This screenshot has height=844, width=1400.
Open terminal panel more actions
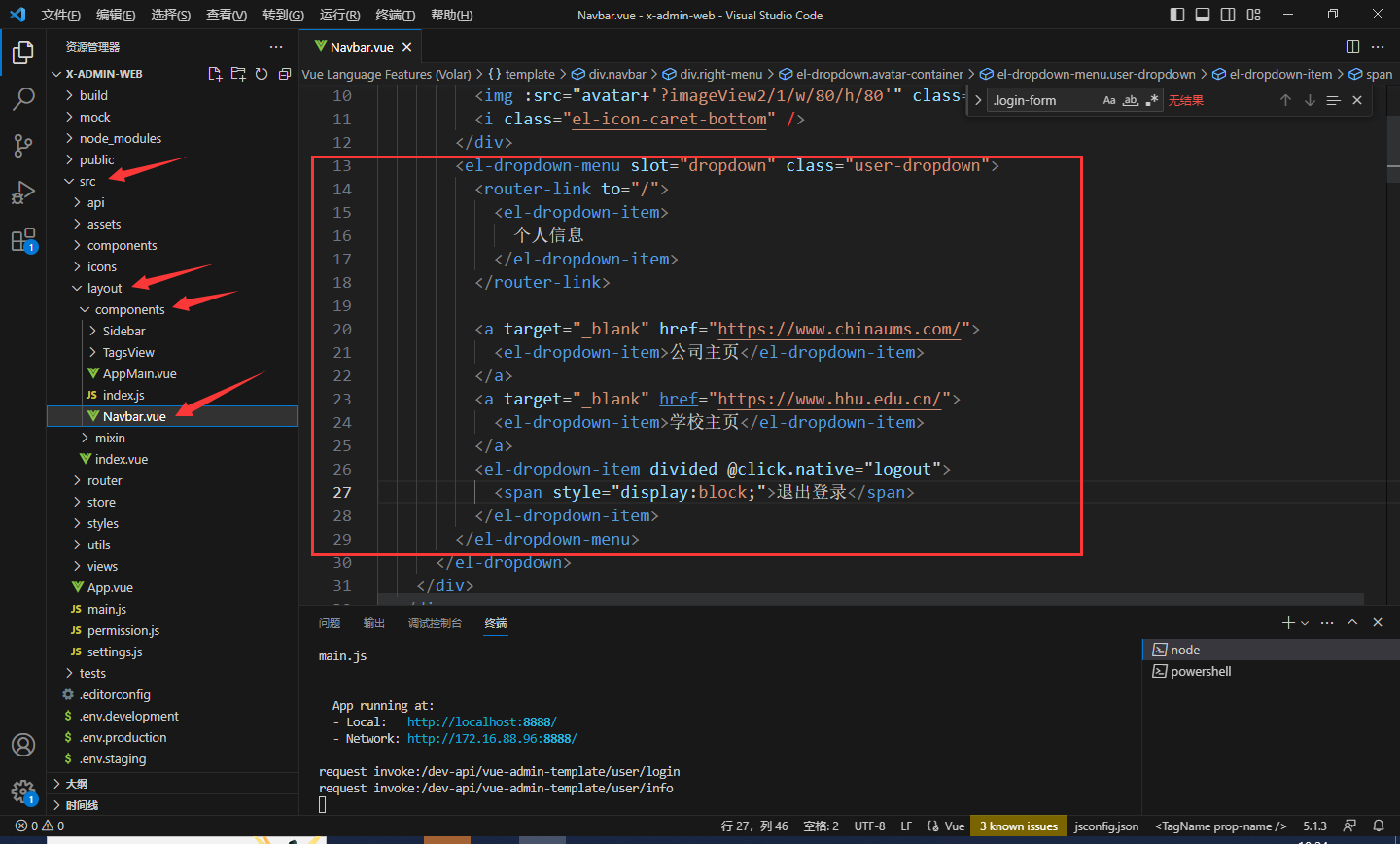1327,623
